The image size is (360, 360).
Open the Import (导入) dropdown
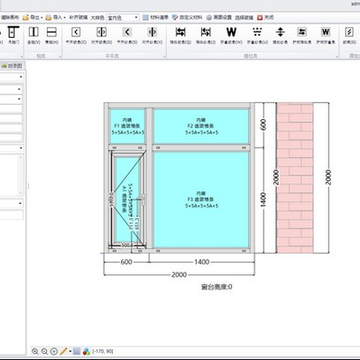tap(55, 17)
